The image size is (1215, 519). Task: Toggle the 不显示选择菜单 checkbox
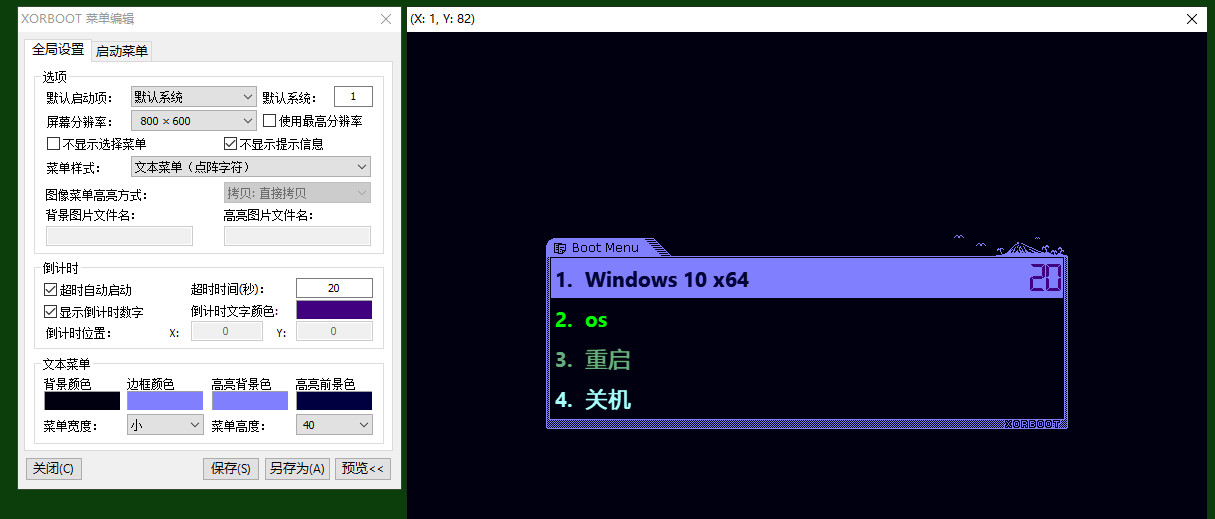54,144
